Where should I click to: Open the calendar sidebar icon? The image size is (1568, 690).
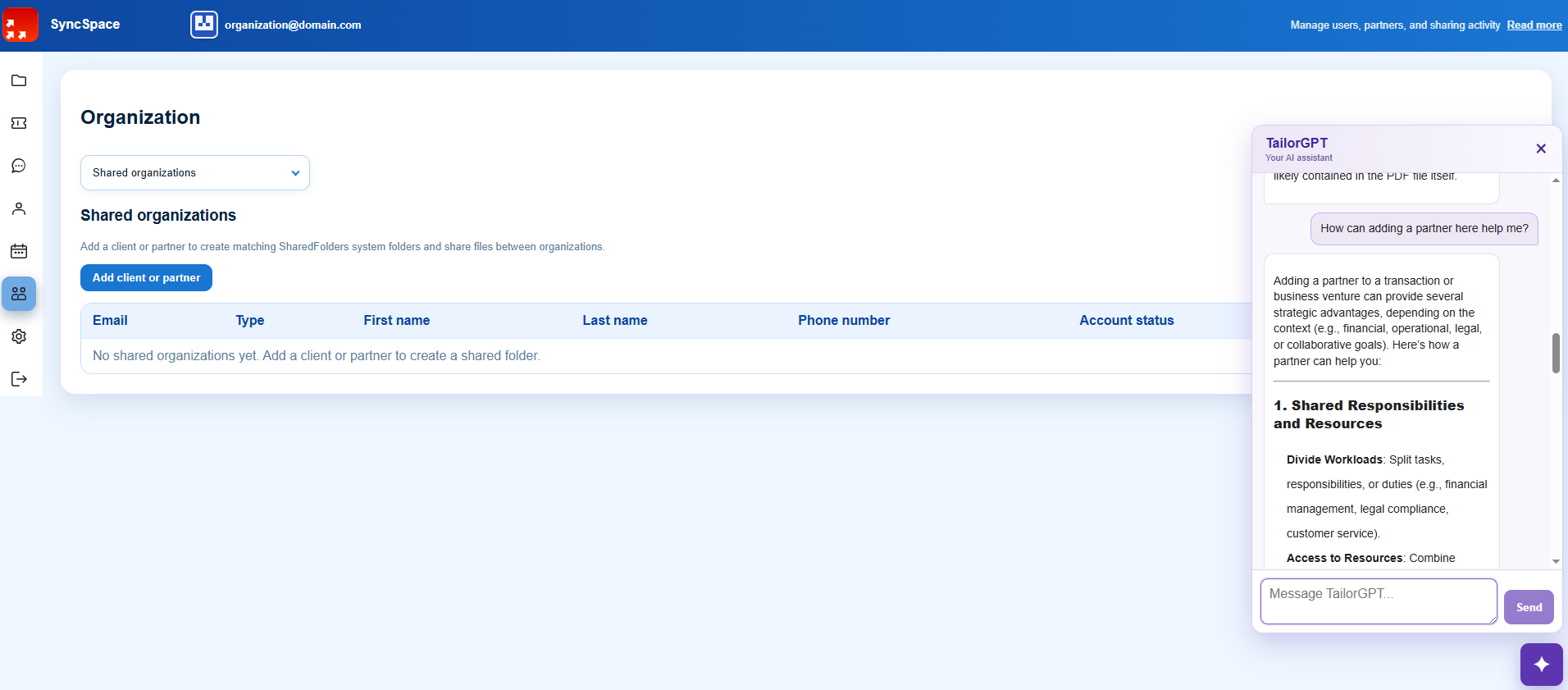19,251
